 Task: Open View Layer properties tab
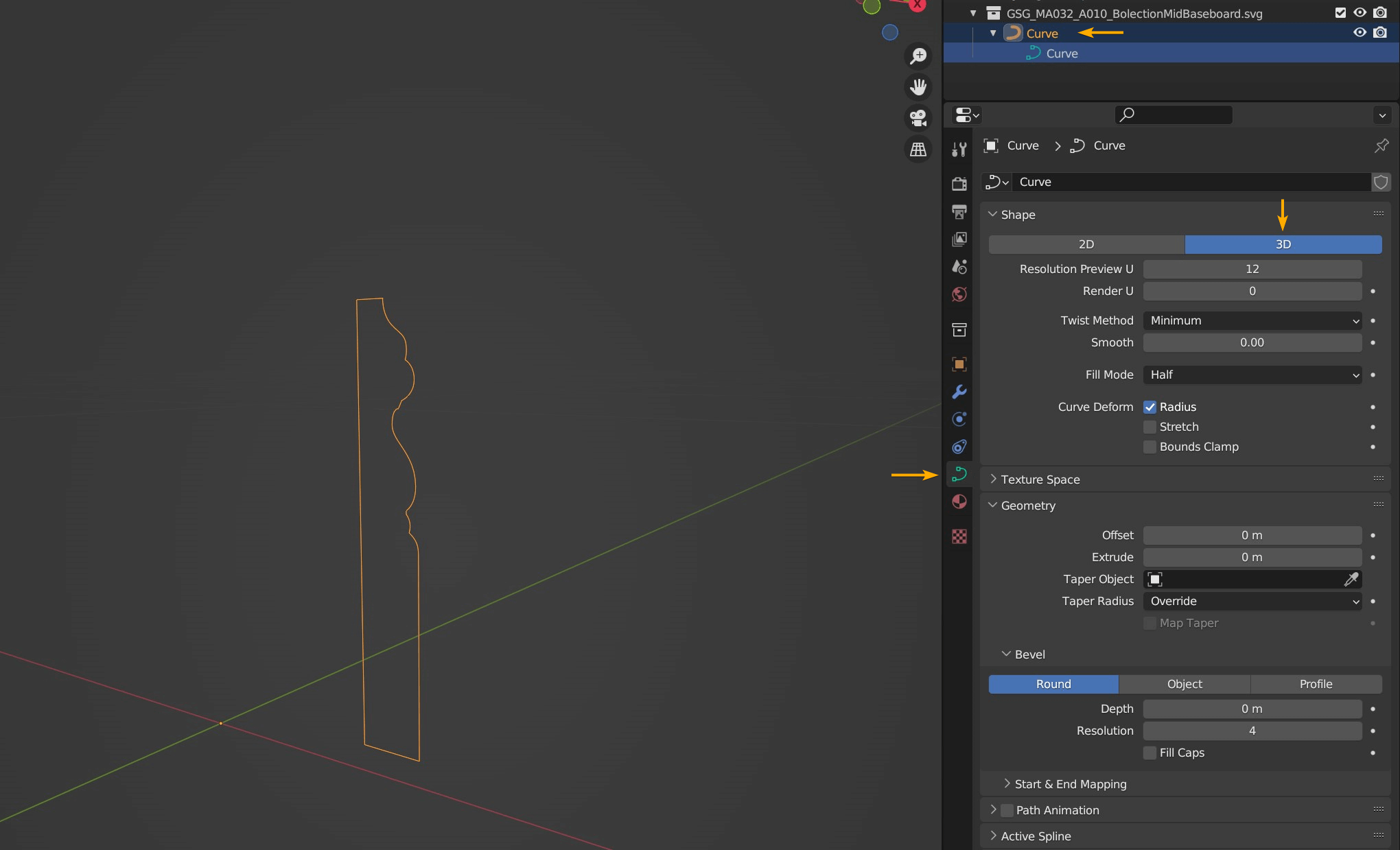point(959,239)
